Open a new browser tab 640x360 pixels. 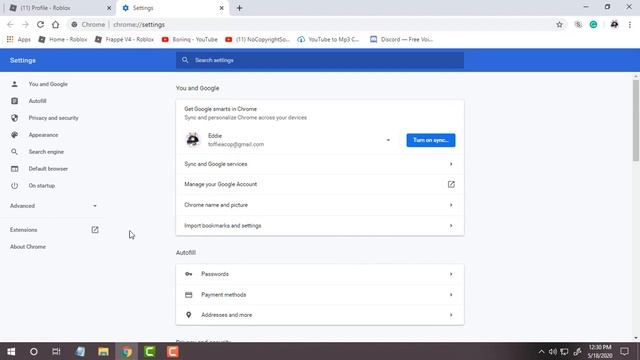point(240,8)
